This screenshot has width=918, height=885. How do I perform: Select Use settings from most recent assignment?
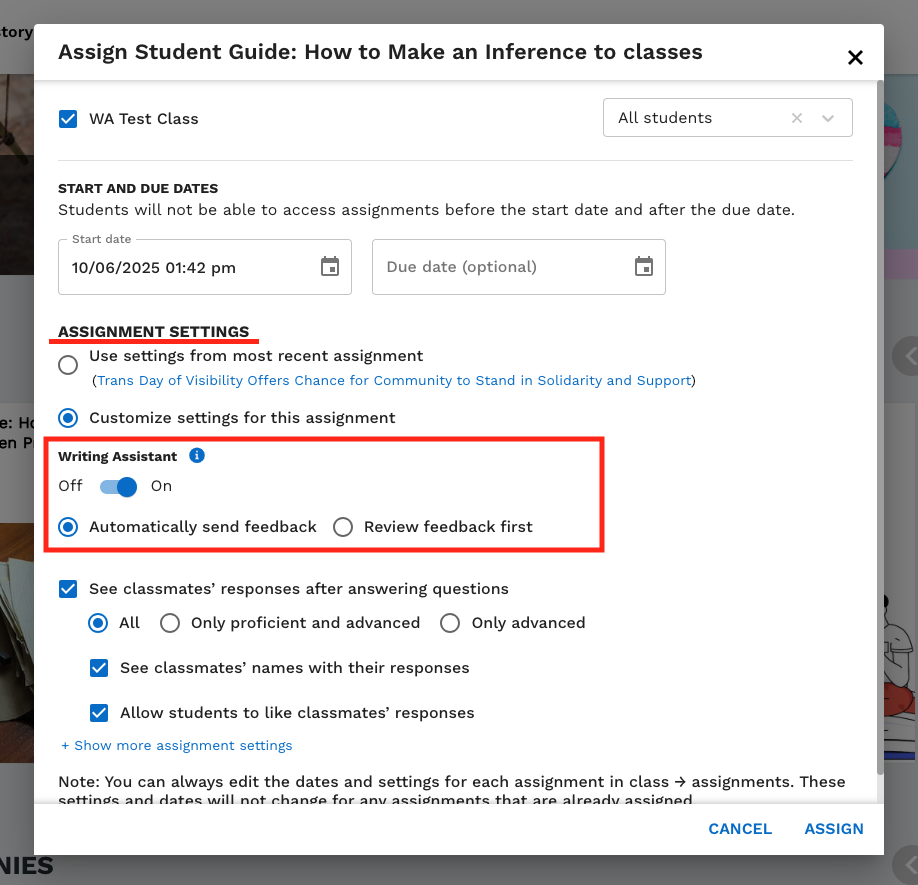[68, 365]
